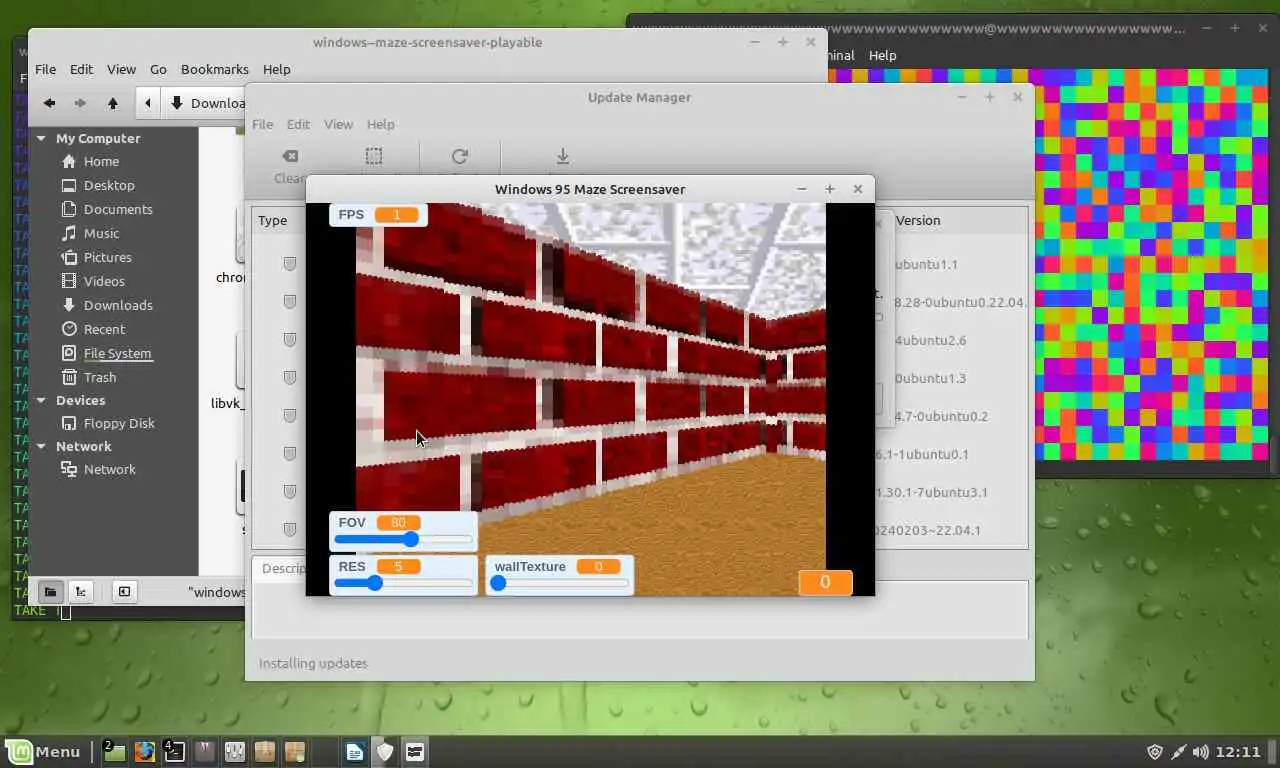Launch Firefox from the taskbar

(145, 752)
